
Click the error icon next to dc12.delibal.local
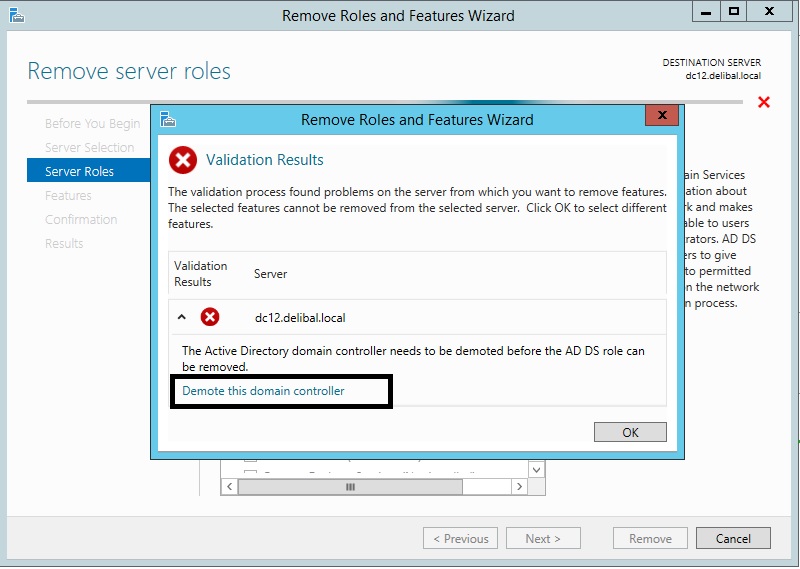pos(210,317)
